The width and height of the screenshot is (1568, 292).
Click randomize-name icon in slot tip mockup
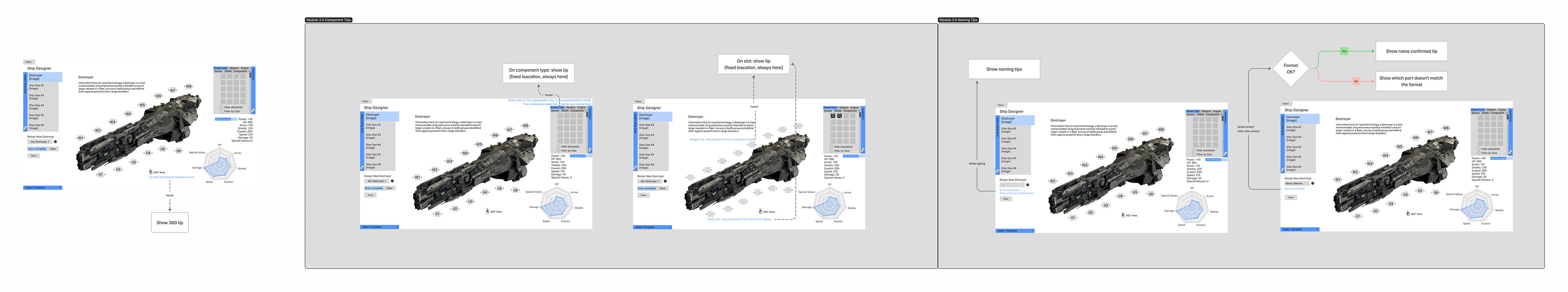pyautogui.click(x=666, y=181)
